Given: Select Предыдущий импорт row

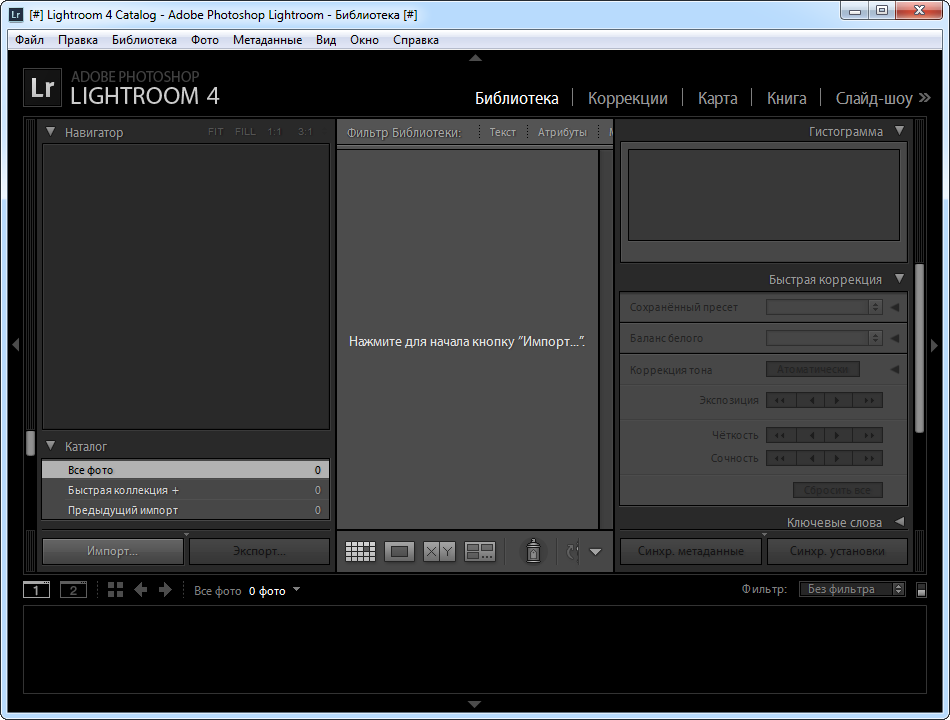Looking at the screenshot, I should [x=185, y=510].
